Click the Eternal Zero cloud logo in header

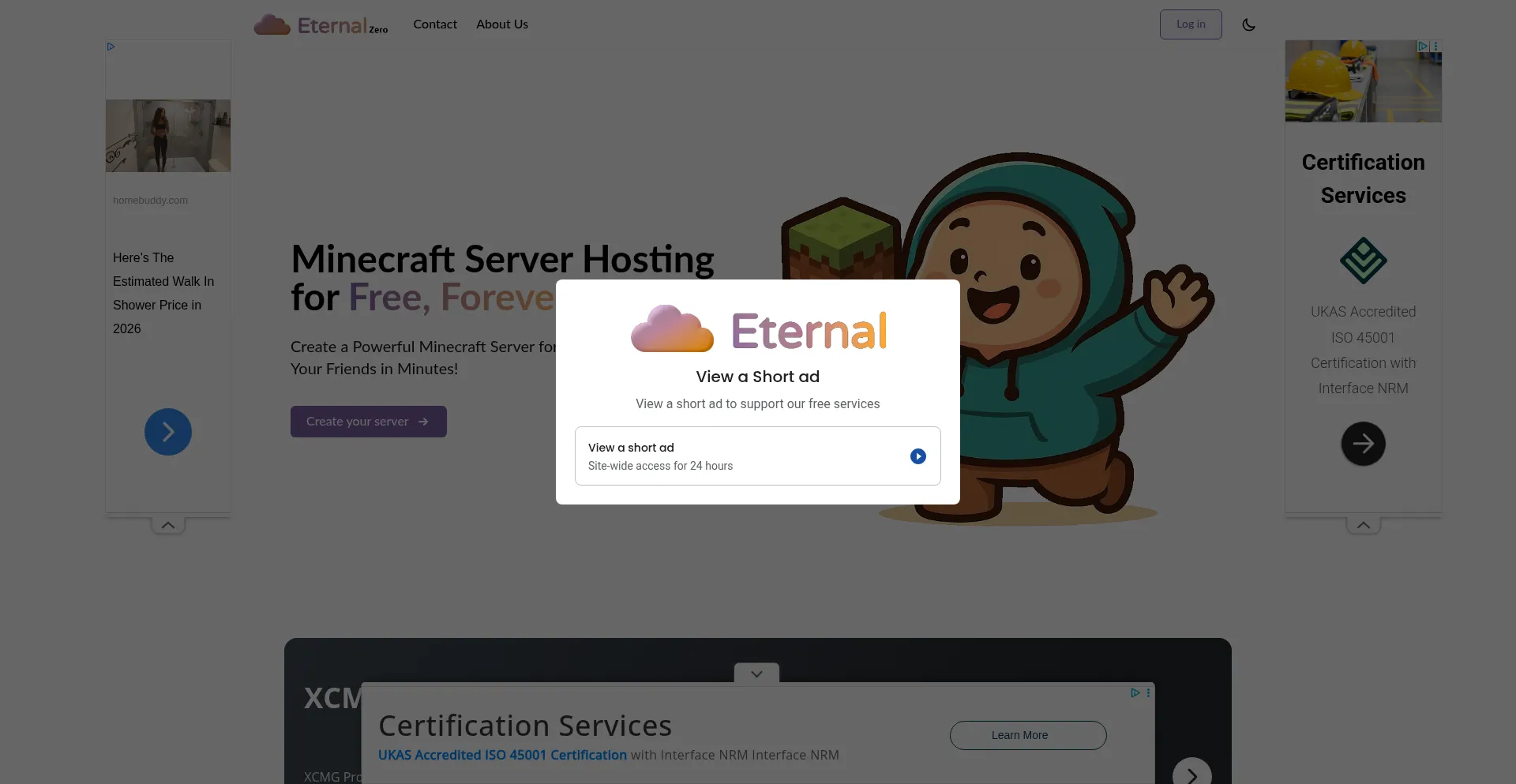(321, 24)
